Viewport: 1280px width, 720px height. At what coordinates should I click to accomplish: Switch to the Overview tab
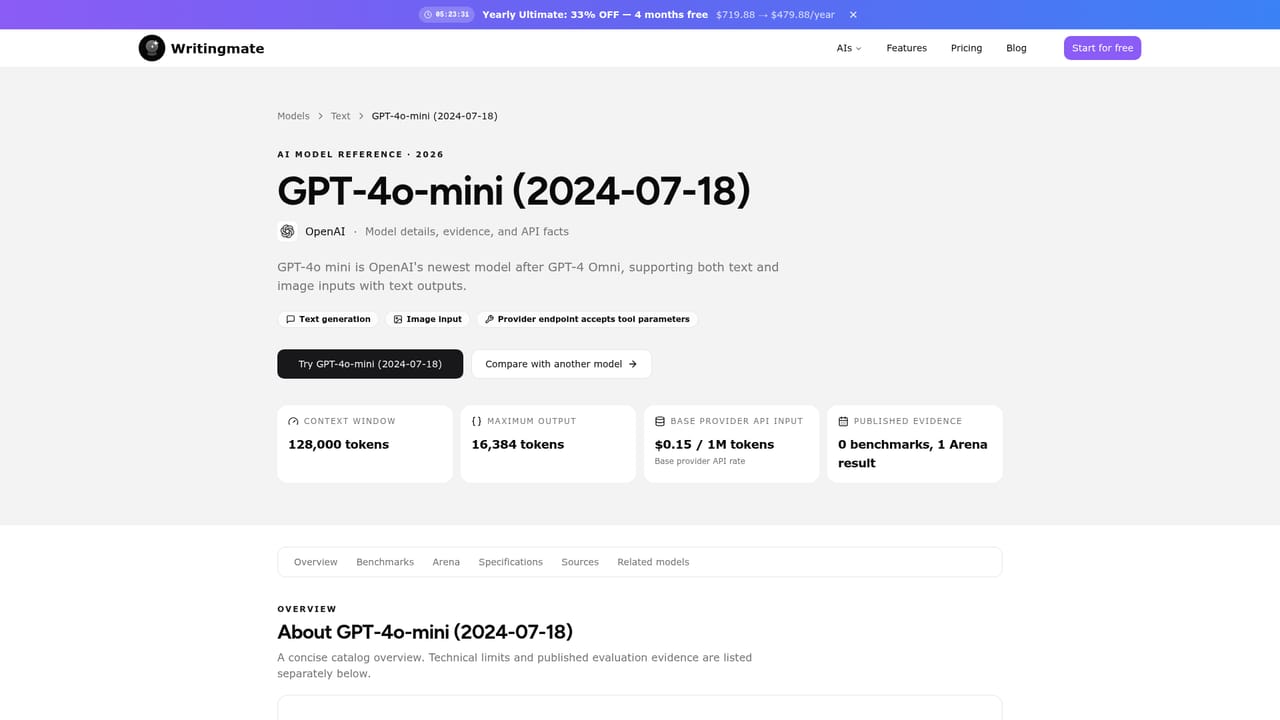click(x=316, y=562)
